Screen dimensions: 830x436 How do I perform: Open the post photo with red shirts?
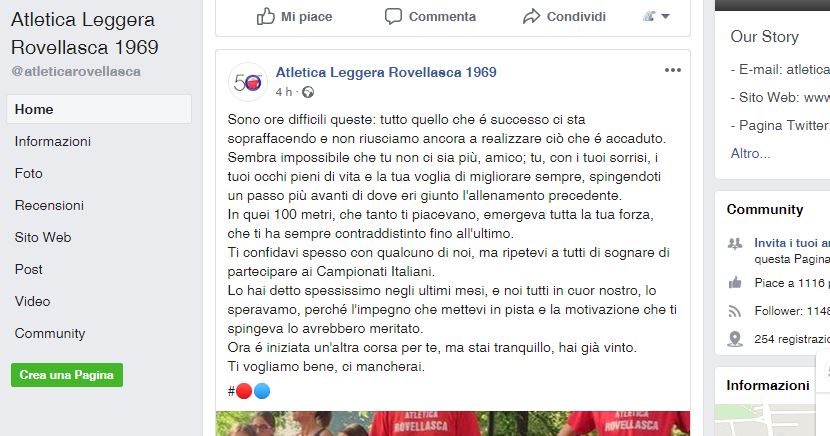[453, 423]
